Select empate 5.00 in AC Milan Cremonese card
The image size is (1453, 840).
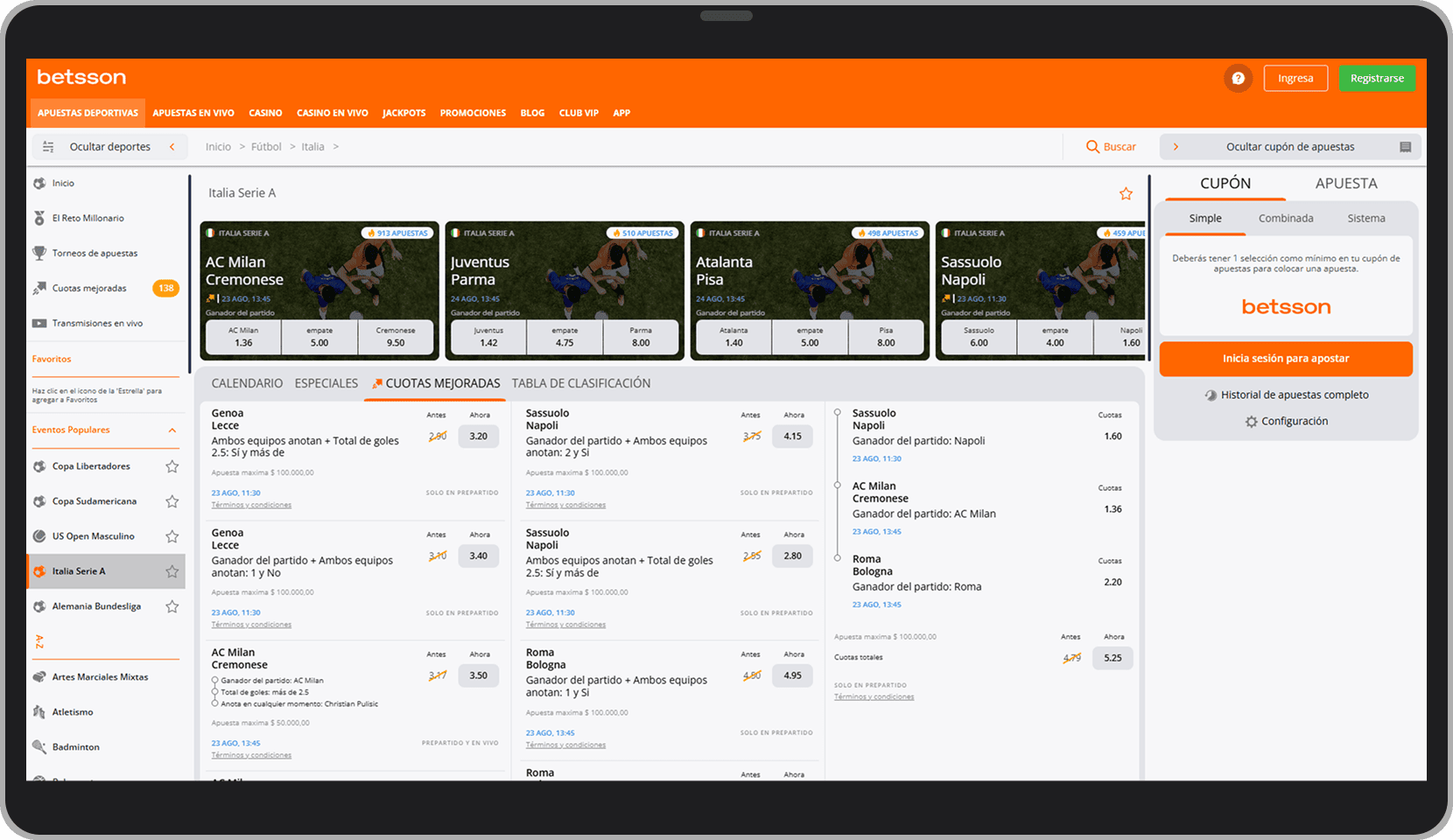(319, 337)
